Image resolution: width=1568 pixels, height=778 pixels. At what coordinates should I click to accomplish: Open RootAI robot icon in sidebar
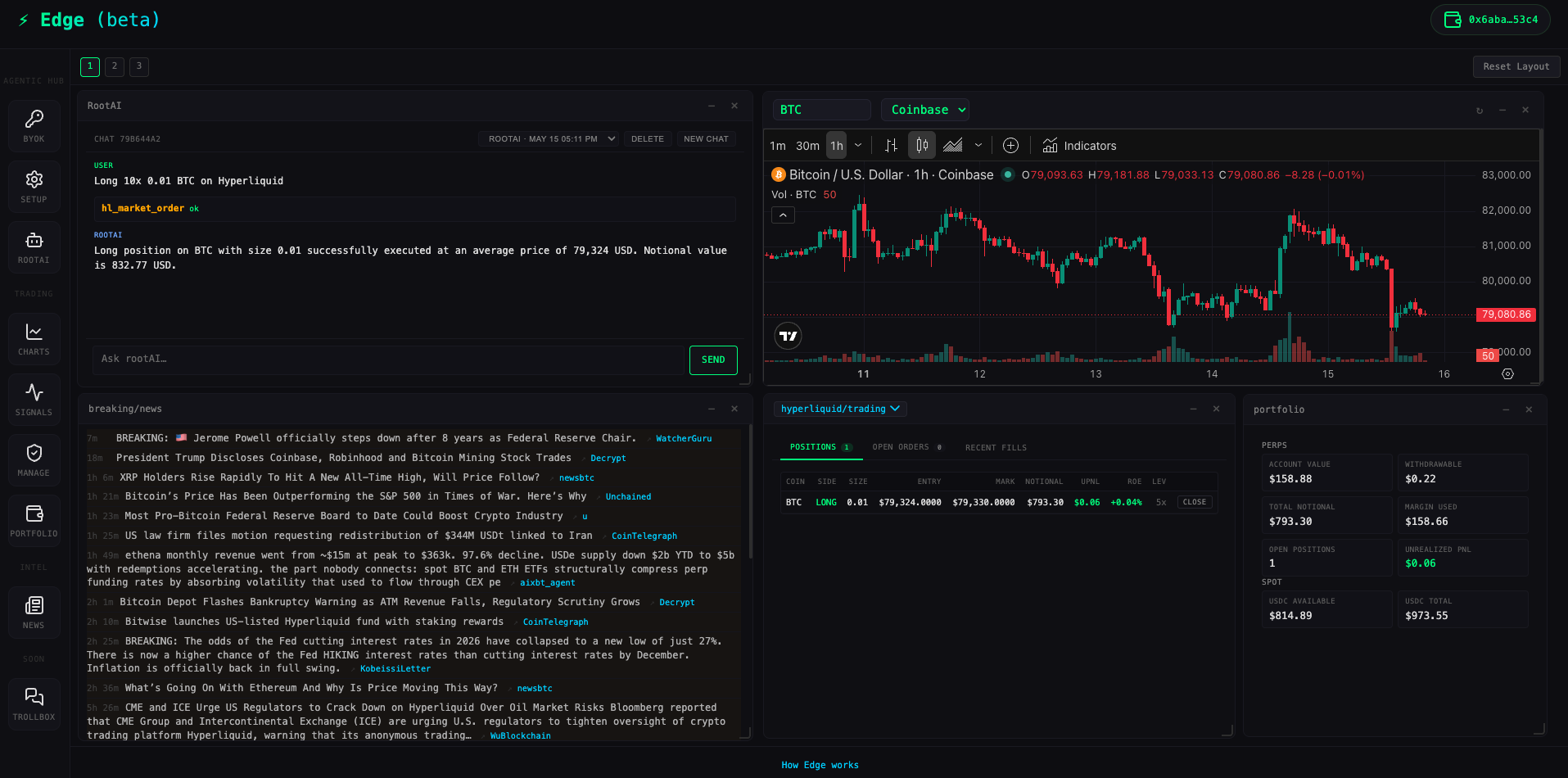(x=34, y=247)
